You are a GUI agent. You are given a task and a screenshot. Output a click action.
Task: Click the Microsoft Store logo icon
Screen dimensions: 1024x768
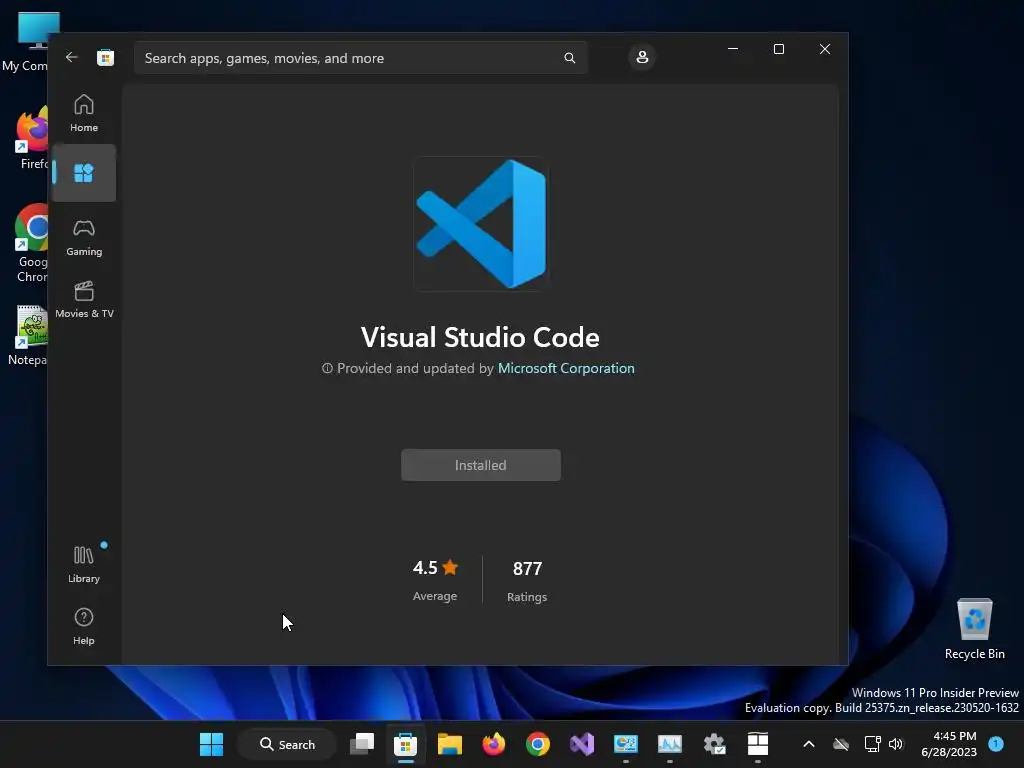point(105,57)
